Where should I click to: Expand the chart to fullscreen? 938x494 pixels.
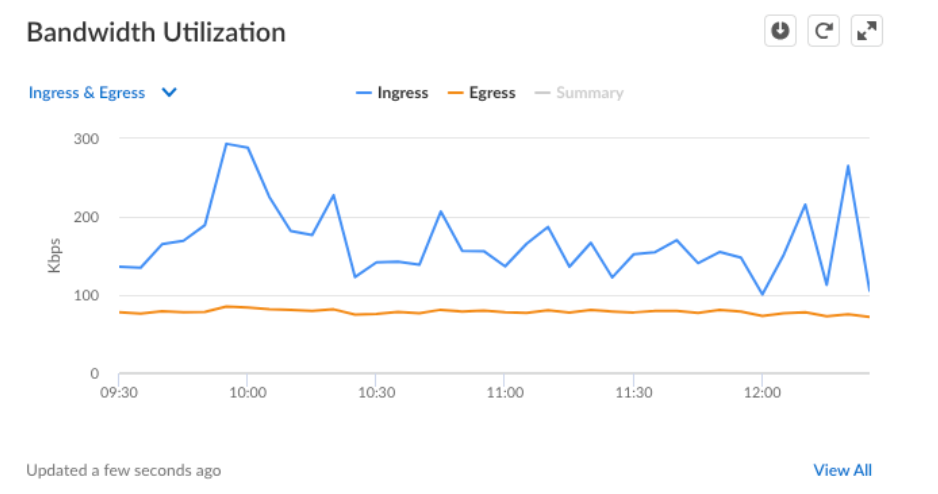click(866, 31)
